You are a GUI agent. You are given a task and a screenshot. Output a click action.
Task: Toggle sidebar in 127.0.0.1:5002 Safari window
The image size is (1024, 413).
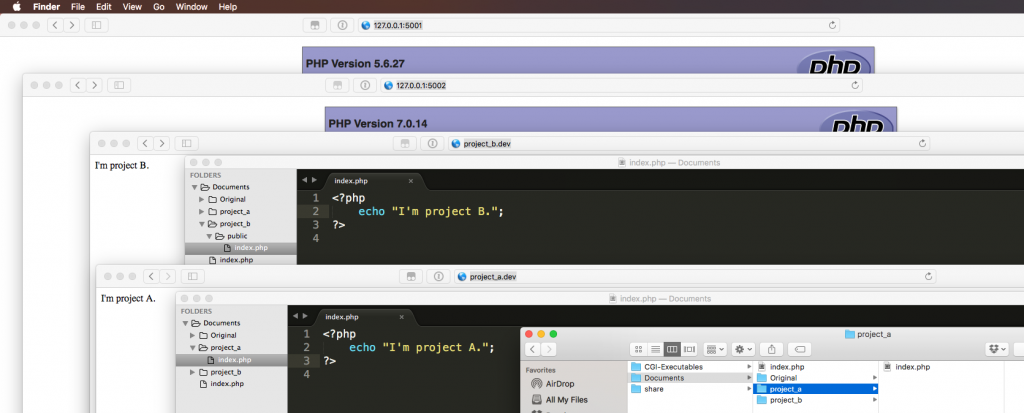point(121,85)
